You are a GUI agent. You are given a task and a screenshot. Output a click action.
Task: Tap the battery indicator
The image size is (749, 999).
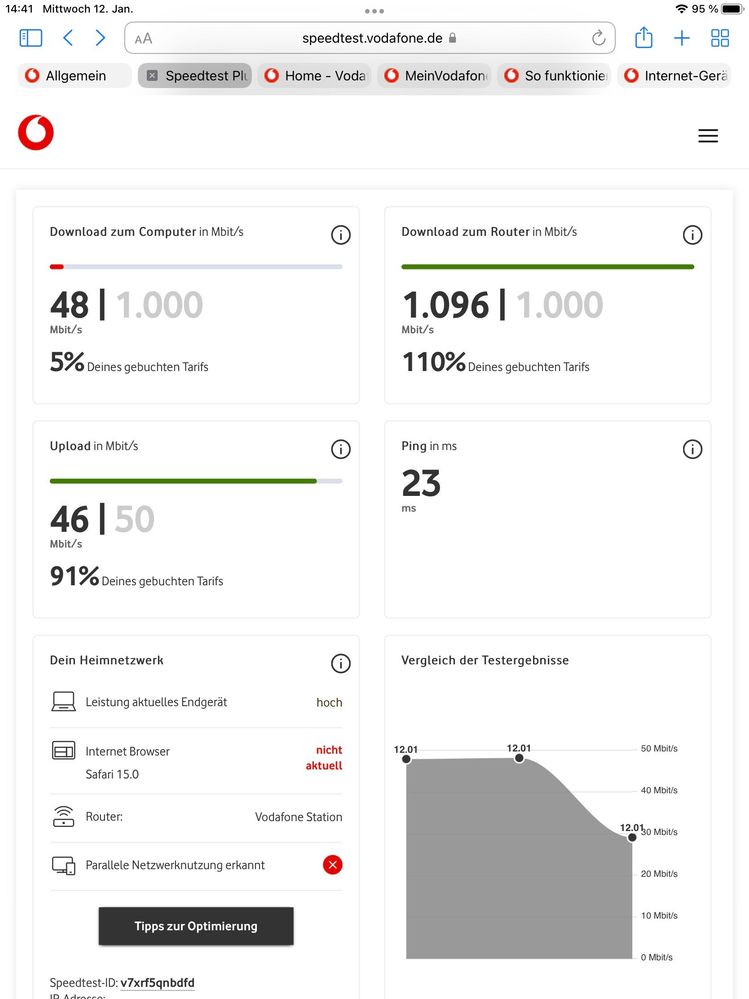[x=732, y=9]
